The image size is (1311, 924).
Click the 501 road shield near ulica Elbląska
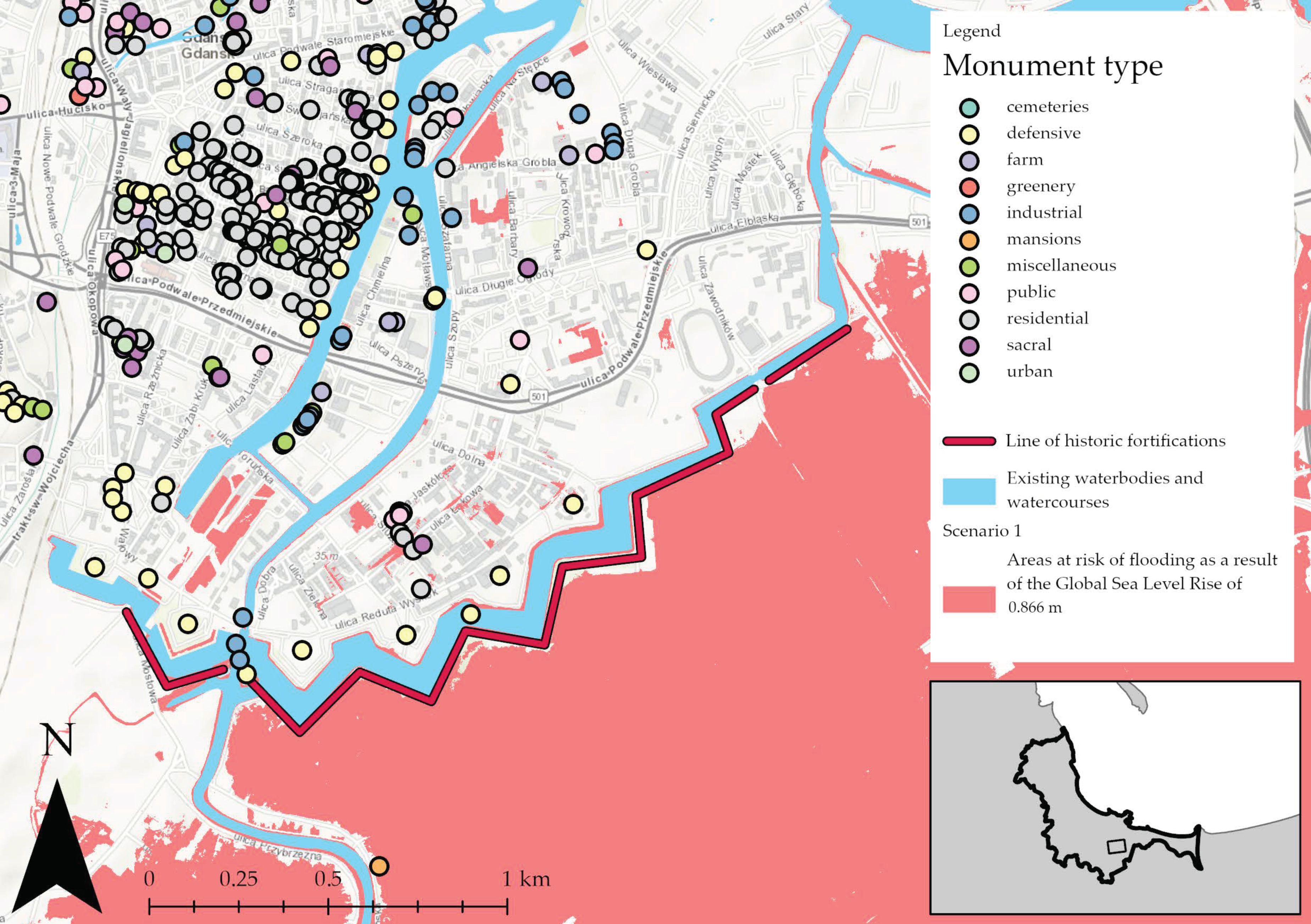918,222
